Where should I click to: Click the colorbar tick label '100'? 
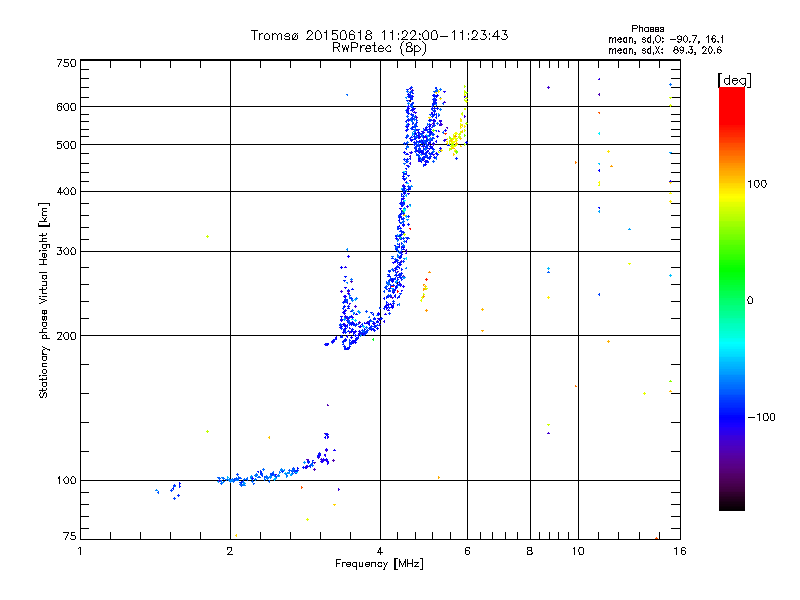point(757,184)
